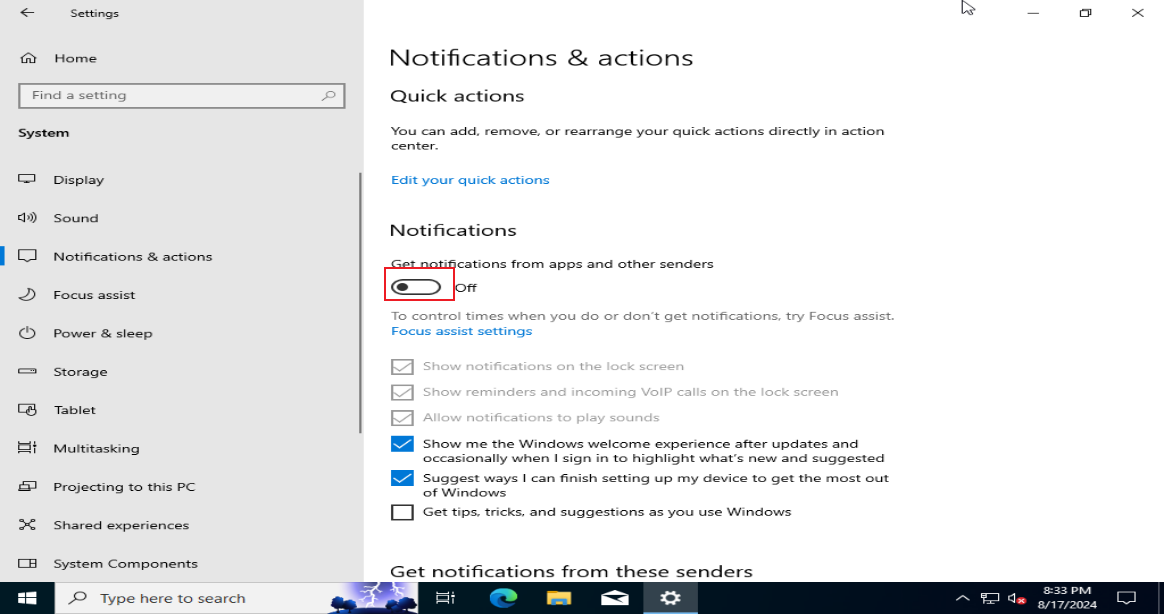Launch Microsoft Edge from the taskbar
Screen dimensions: 1164x614
click(503, 598)
